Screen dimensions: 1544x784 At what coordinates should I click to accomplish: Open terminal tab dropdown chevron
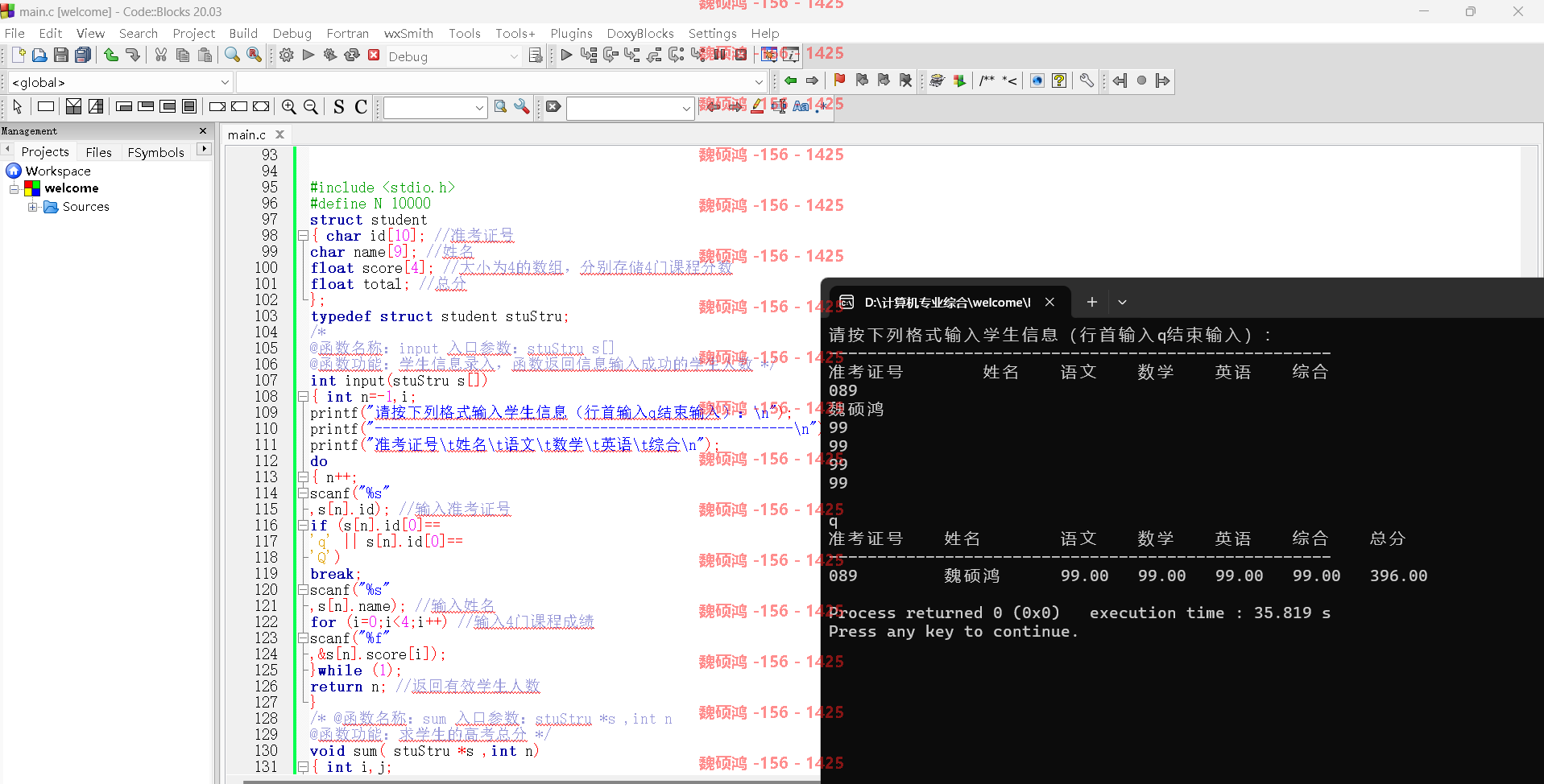pyautogui.click(x=1122, y=302)
